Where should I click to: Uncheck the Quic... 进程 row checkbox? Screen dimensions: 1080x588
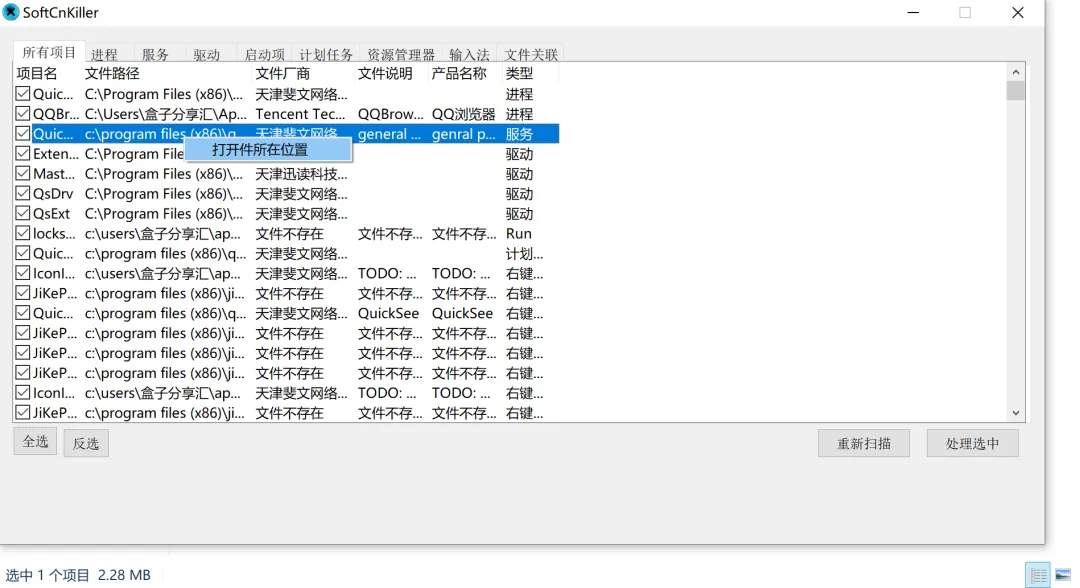coord(23,94)
